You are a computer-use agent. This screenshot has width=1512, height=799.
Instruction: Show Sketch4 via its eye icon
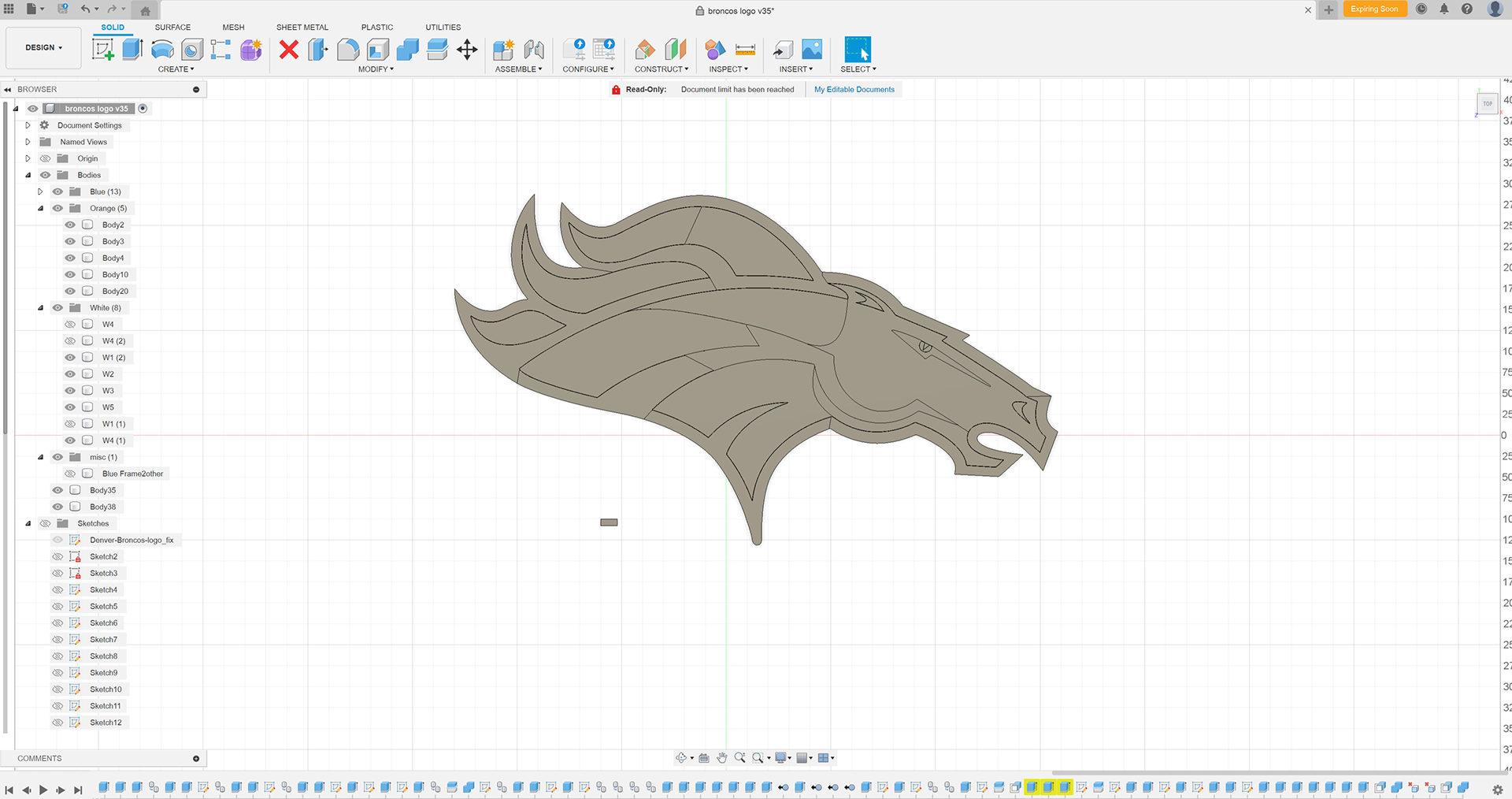57,589
